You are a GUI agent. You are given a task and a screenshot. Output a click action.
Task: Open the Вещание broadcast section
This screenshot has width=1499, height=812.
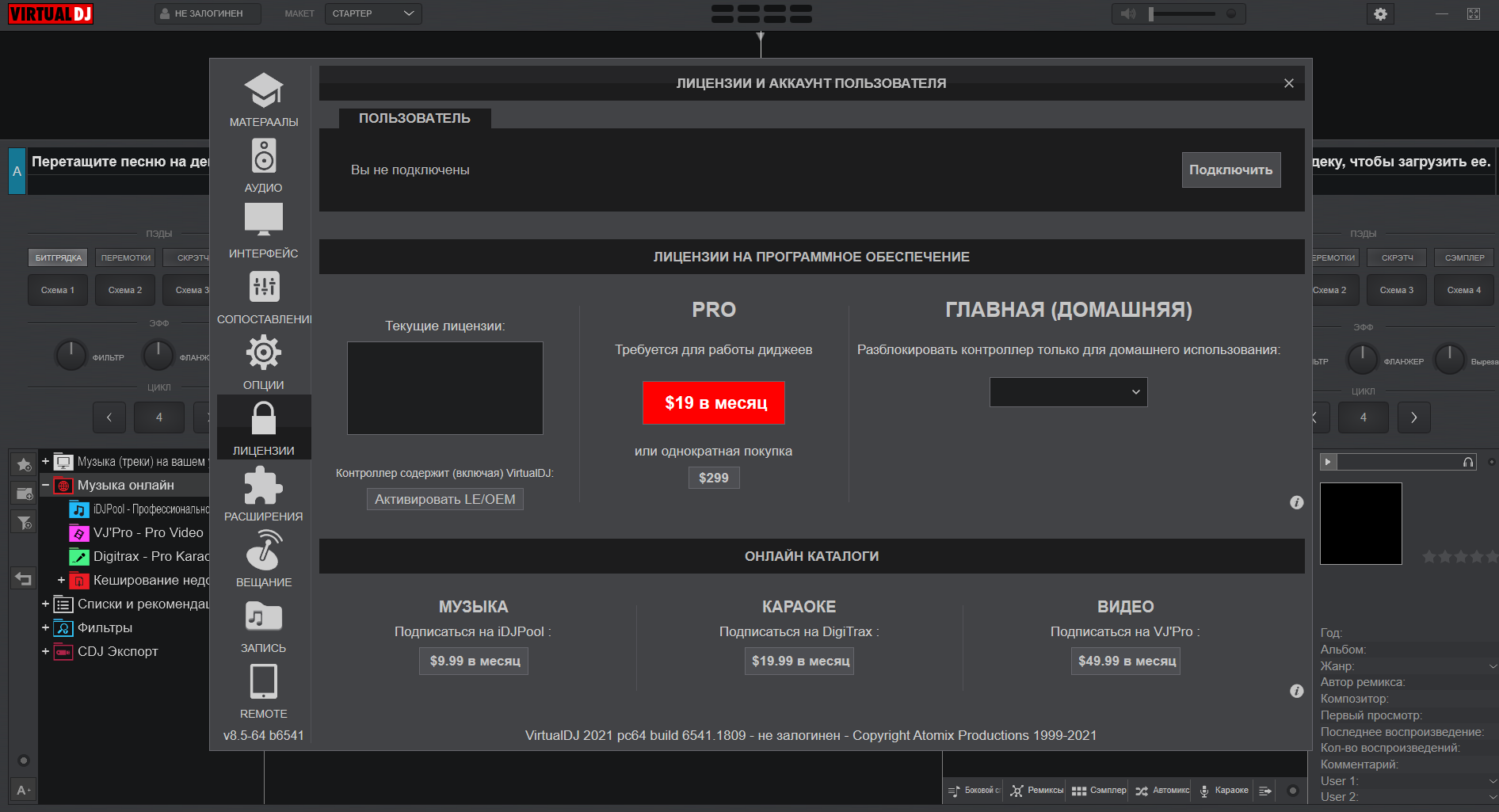click(264, 560)
